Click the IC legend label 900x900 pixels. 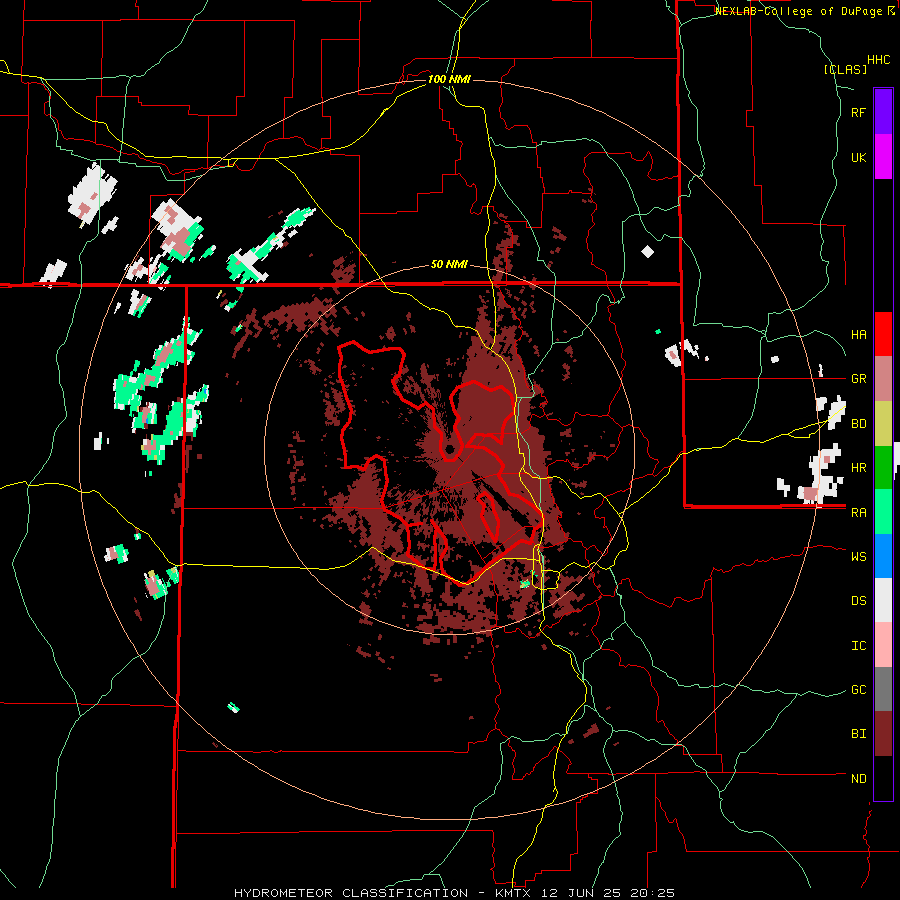858,646
